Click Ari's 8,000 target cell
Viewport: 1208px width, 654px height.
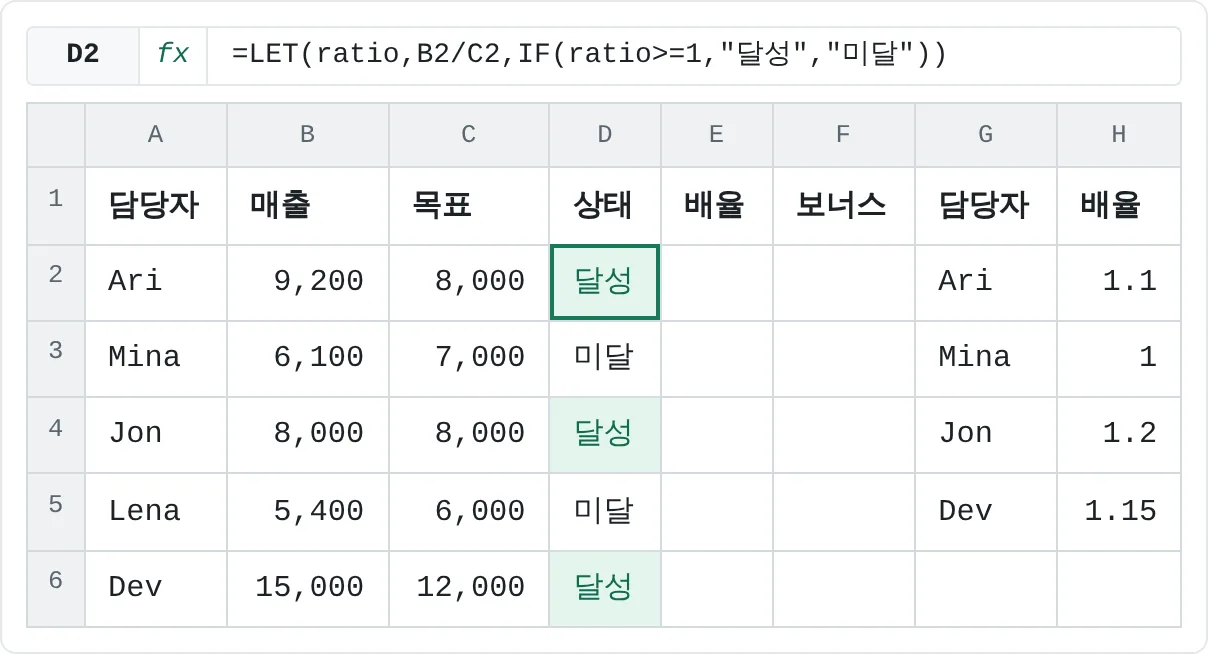point(469,282)
